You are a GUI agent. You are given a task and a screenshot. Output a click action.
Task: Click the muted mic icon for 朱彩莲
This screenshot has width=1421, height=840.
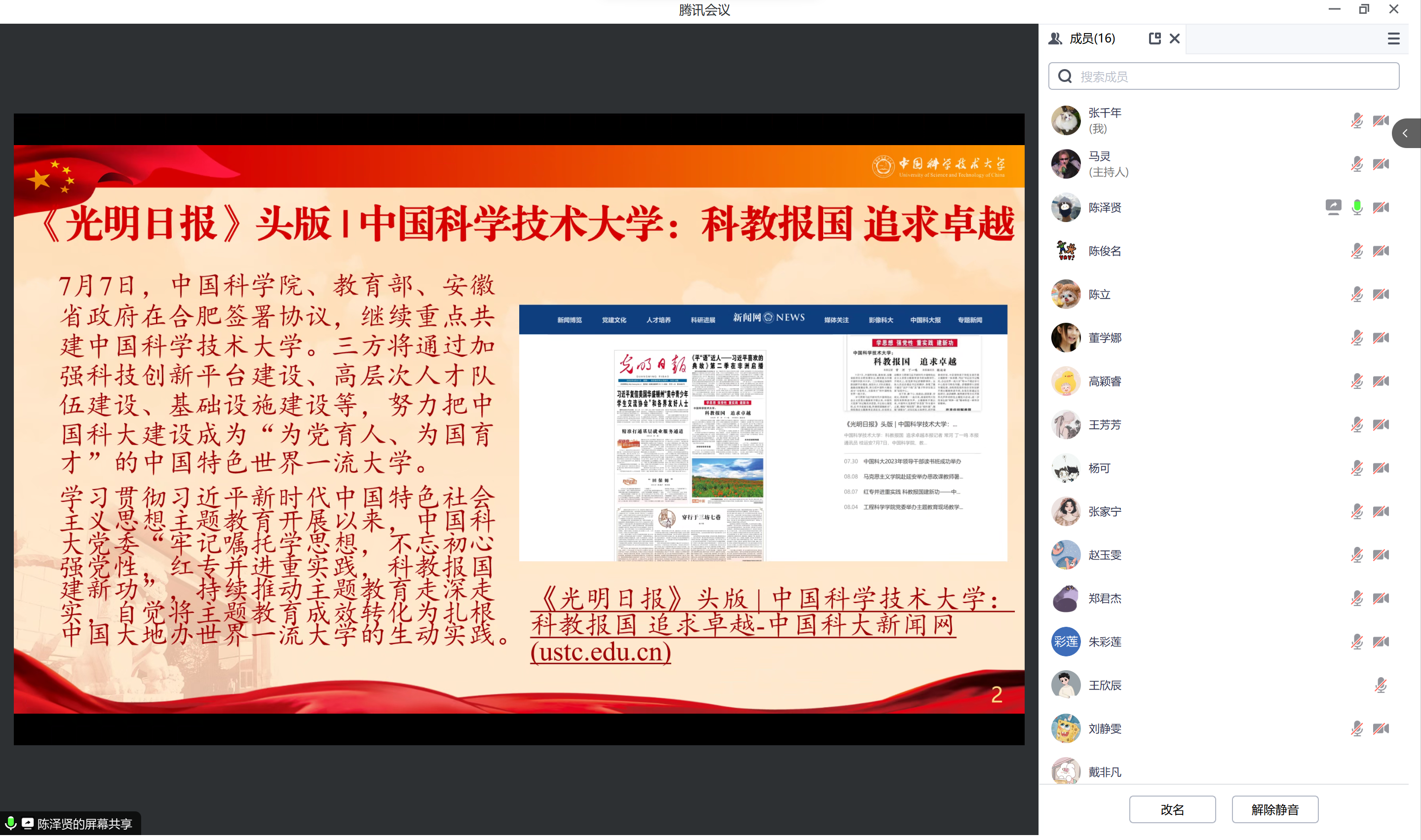click(x=1356, y=642)
